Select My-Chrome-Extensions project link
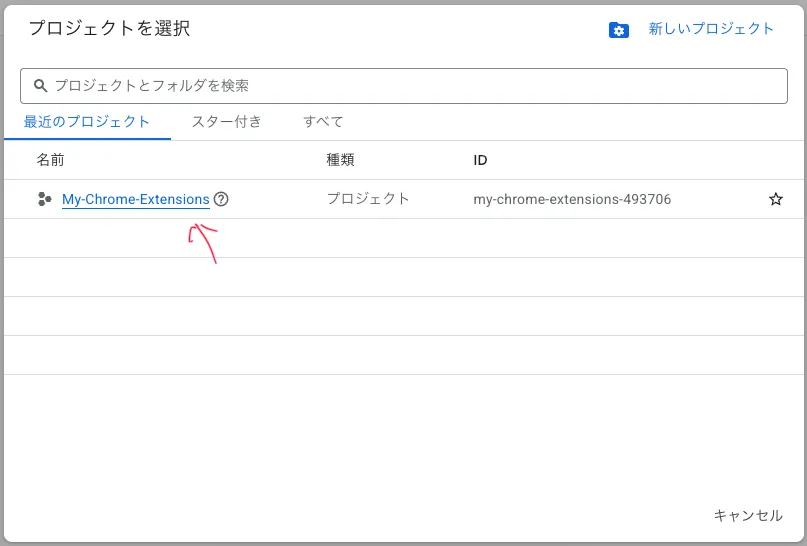Viewport: 807px width, 546px height. 136,199
